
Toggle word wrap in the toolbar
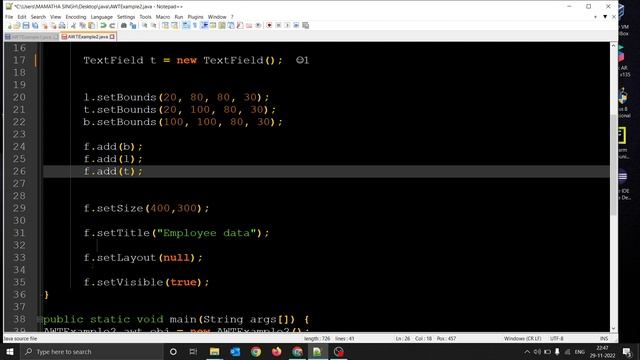(x=186, y=25)
